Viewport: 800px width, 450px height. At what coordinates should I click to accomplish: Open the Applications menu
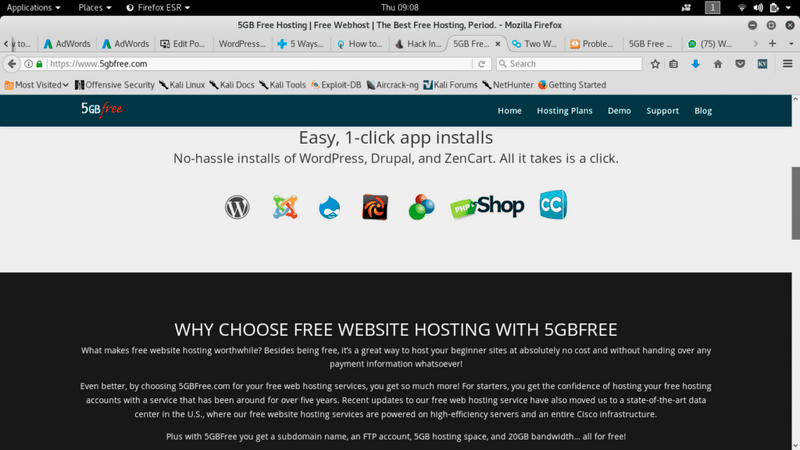coord(33,8)
